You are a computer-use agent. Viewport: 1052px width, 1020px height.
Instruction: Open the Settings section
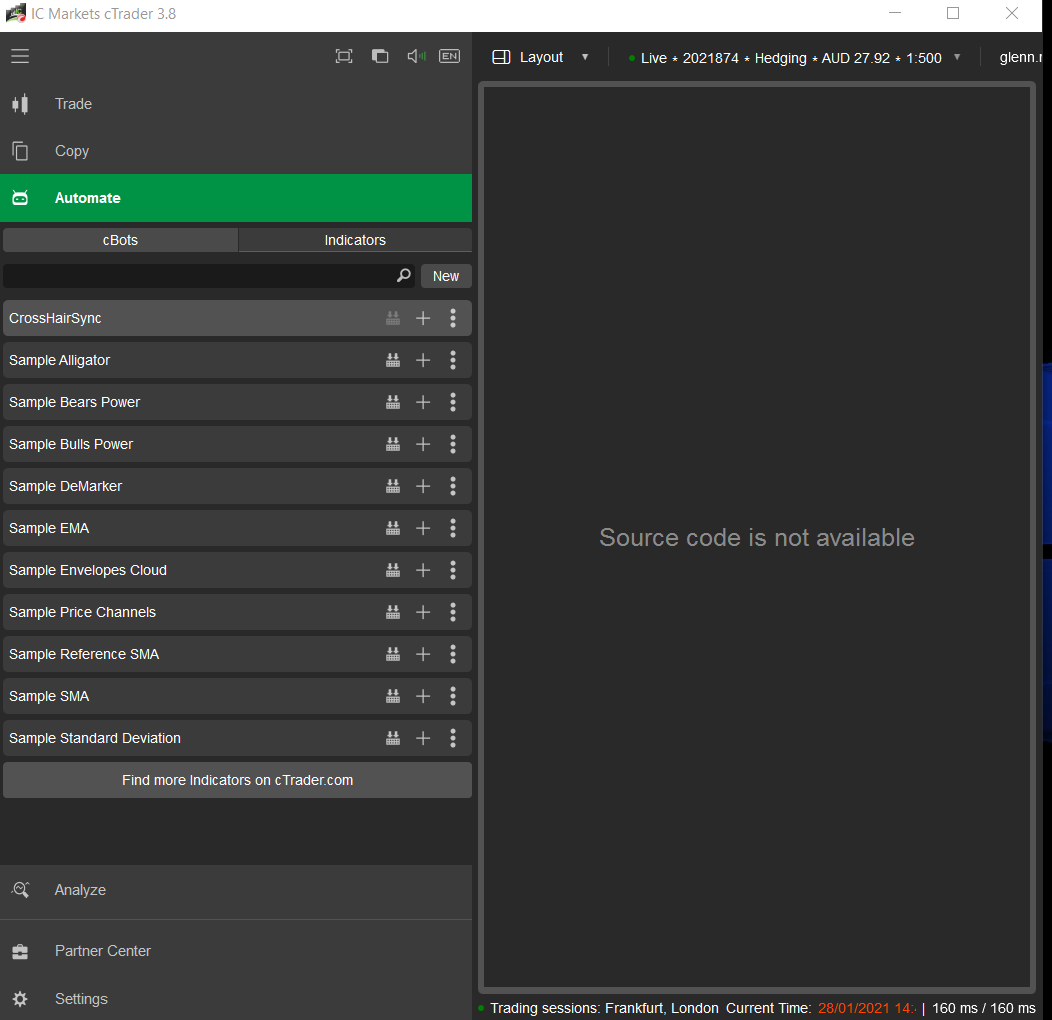point(236,999)
